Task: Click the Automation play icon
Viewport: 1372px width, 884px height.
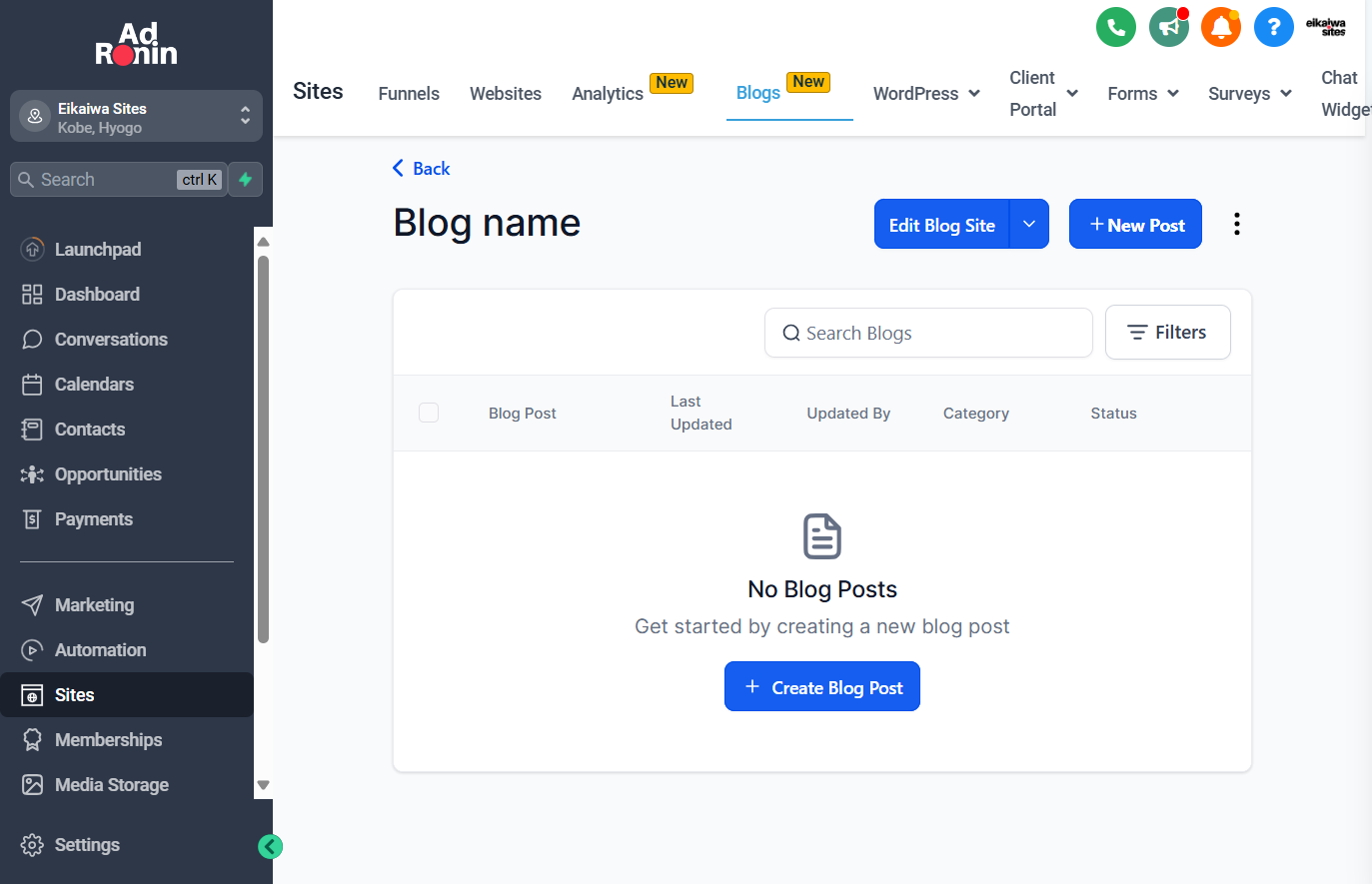Action: 32,650
